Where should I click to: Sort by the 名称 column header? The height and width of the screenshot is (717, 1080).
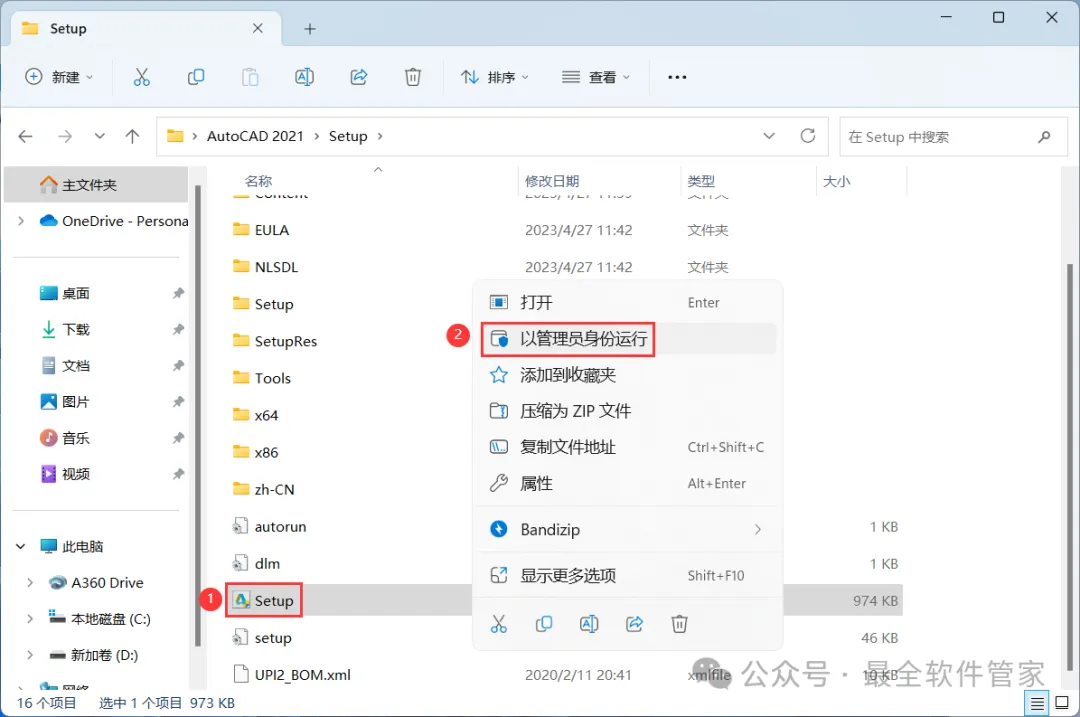[x=258, y=181]
